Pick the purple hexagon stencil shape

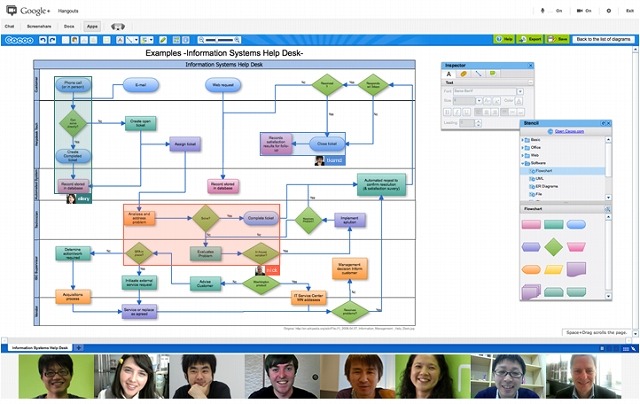point(531,247)
